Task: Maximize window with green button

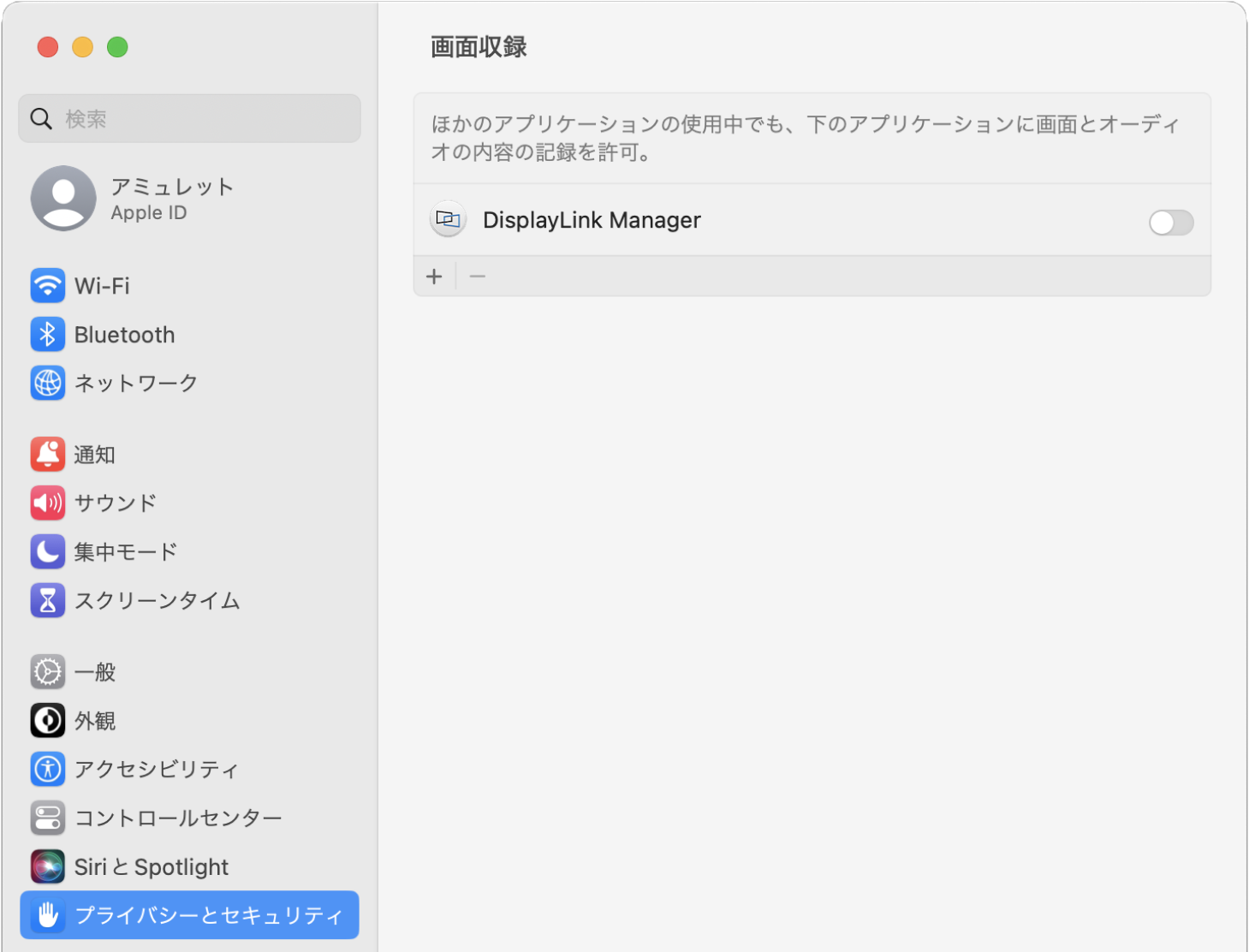Action: point(117,47)
